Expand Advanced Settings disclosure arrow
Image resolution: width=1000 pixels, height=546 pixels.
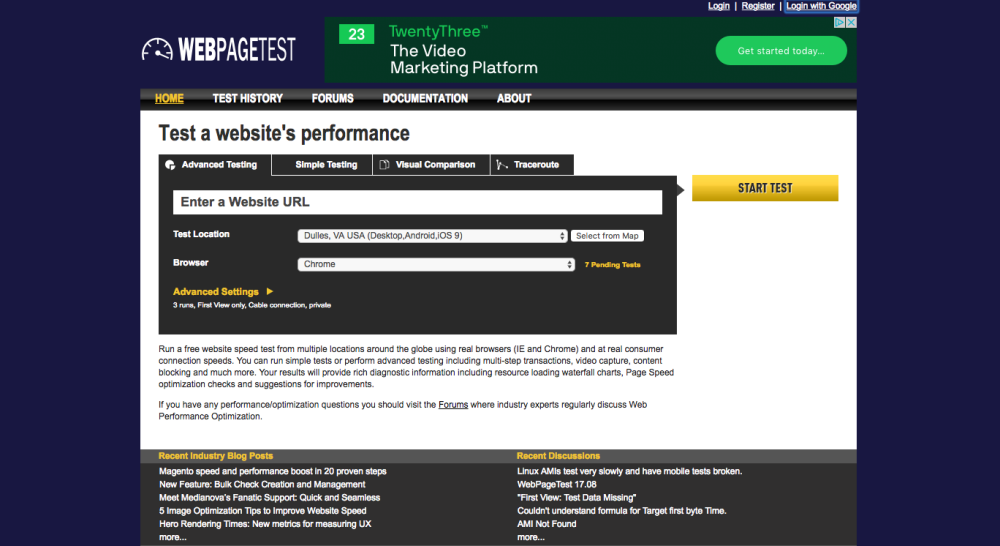tap(270, 291)
